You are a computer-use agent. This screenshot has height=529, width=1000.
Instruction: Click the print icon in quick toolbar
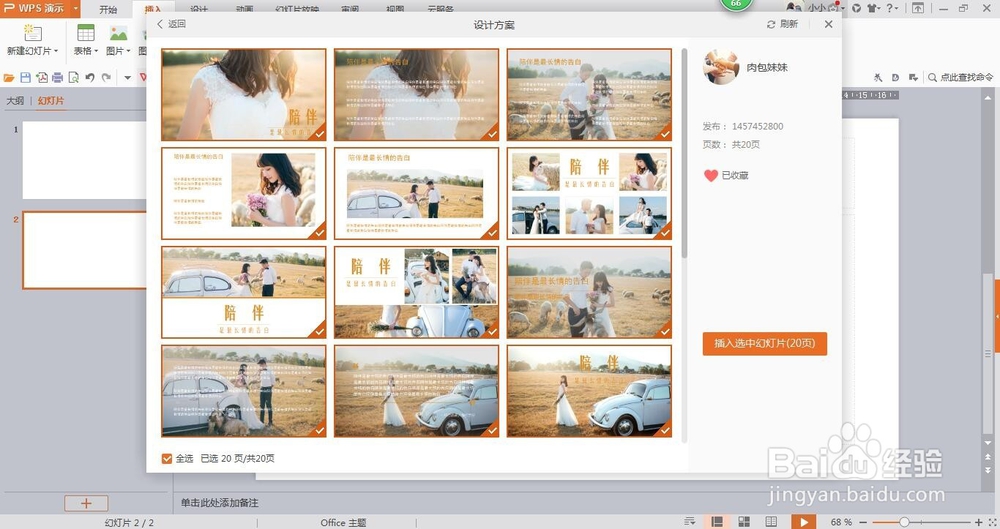click(58, 77)
